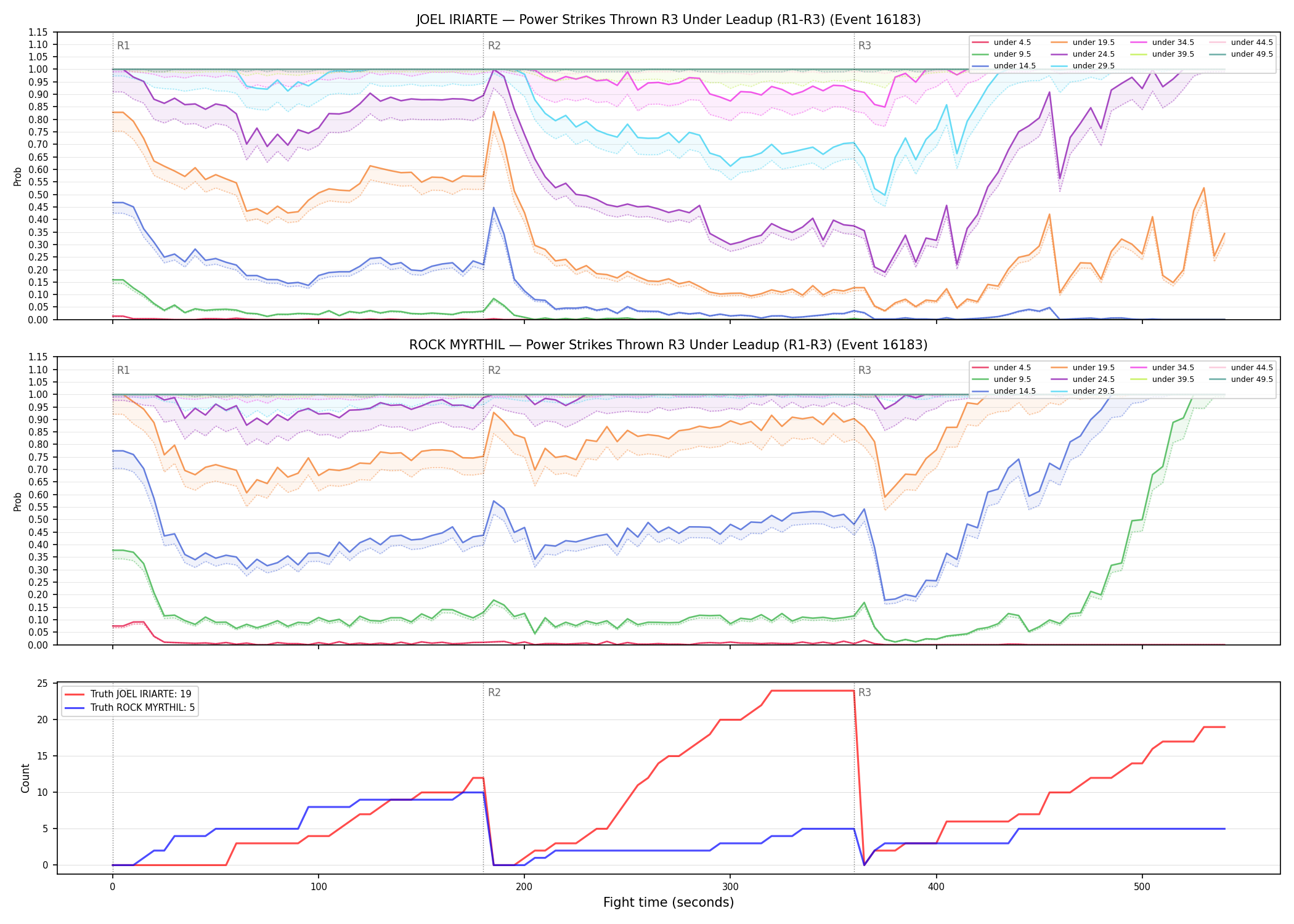Click Count axis tick label 25
Image resolution: width=1294 pixels, height=924 pixels.
tap(43, 683)
